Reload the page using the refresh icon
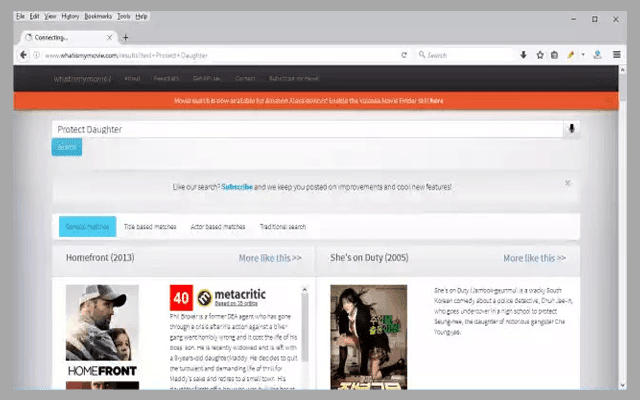 click(x=404, y=55)
